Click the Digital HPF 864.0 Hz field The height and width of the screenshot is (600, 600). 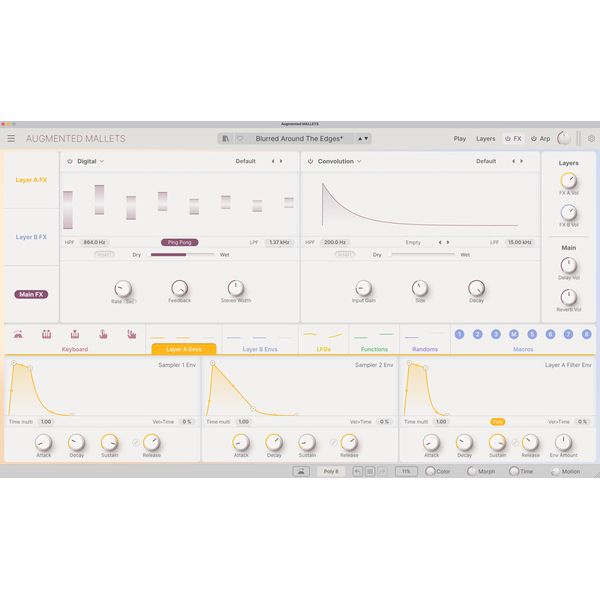(94, 242)
